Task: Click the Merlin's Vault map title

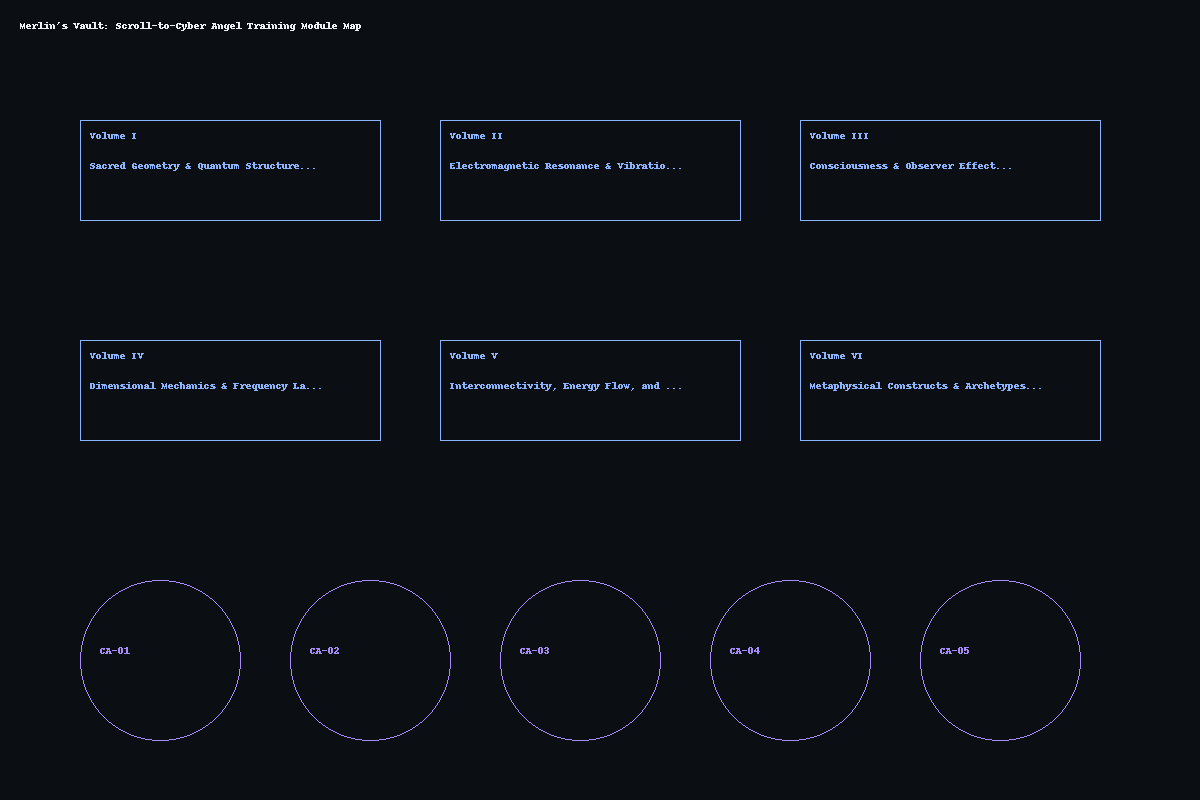Action: [190, 26]
